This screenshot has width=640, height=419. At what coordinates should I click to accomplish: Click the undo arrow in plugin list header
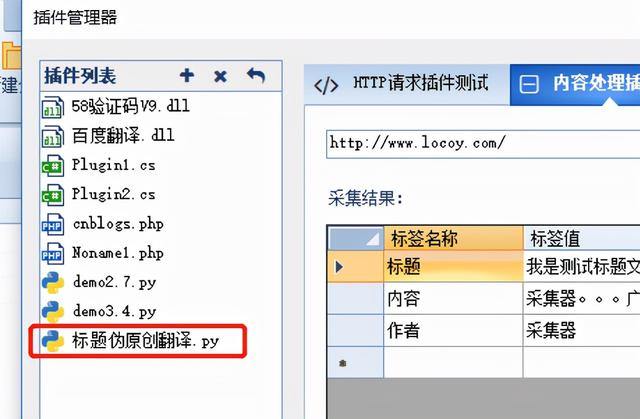click(x=256, y=75)
